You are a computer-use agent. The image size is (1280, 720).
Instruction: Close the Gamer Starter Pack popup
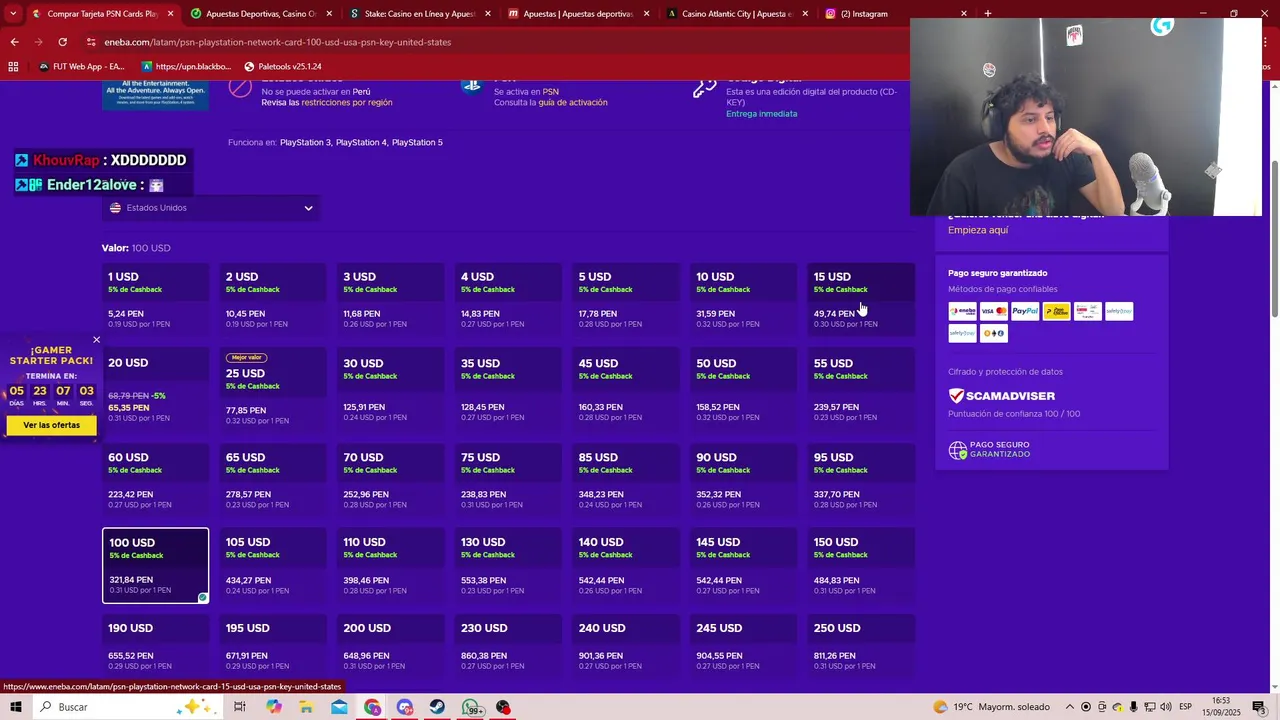pos(96,340)
